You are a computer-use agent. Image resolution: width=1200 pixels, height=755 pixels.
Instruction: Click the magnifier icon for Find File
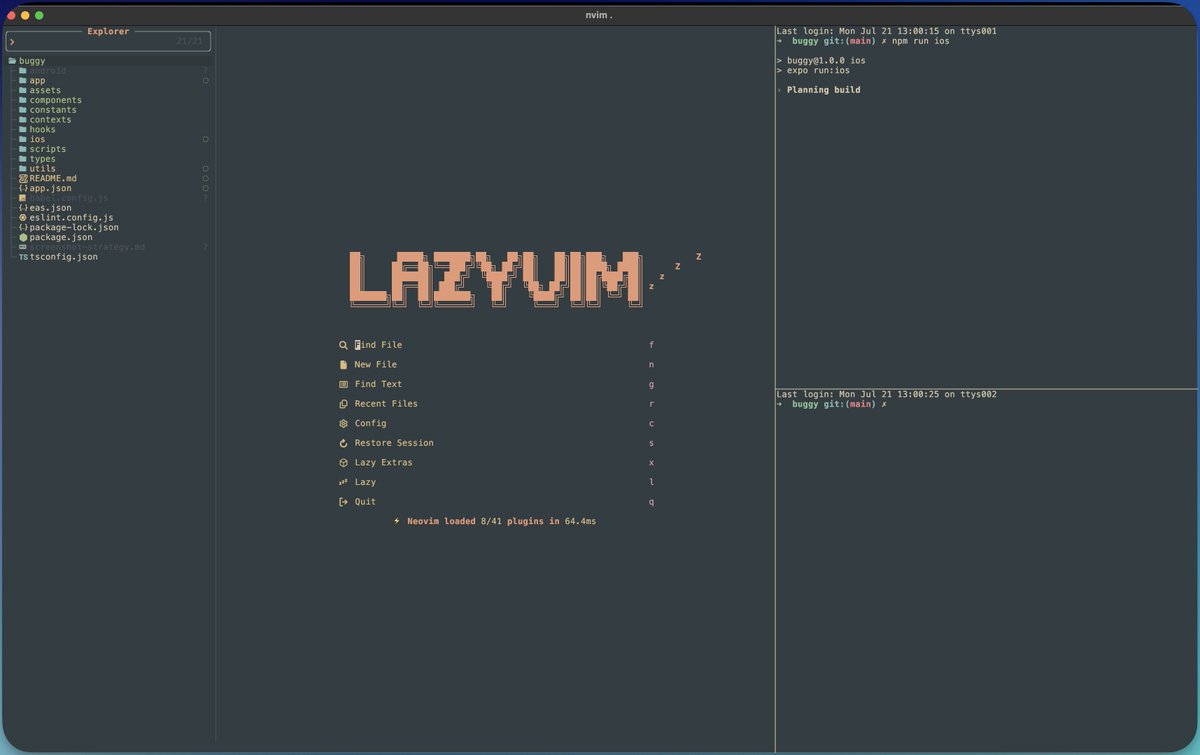tap(343, 345)
